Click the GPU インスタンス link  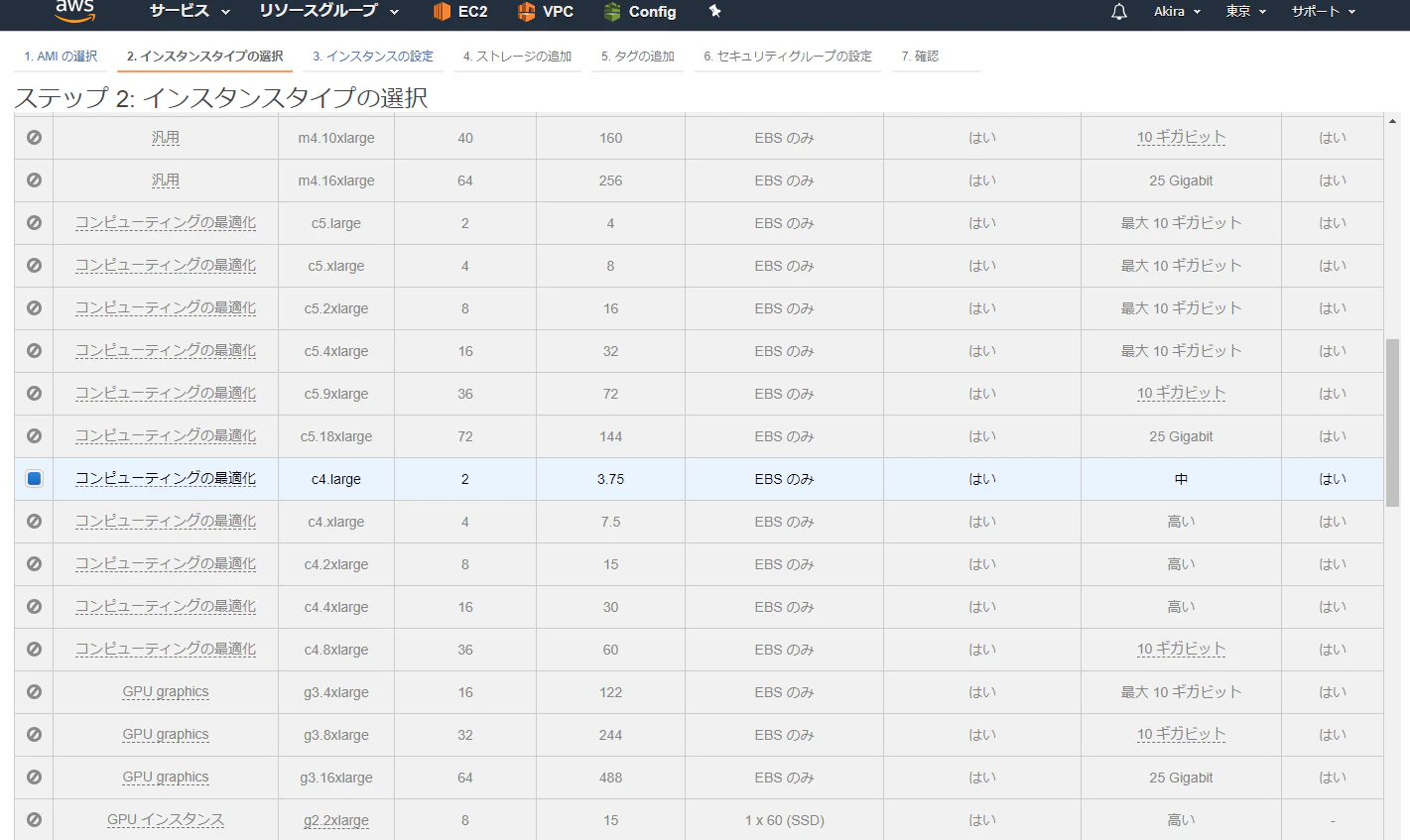click(x=166, y=820)
